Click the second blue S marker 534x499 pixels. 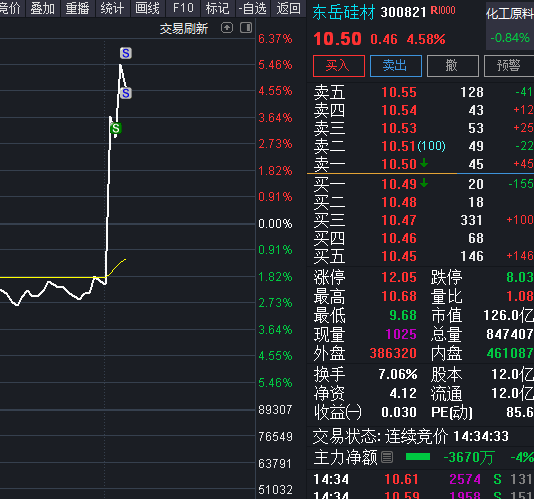pyautogui.click(x=126, y=93)
